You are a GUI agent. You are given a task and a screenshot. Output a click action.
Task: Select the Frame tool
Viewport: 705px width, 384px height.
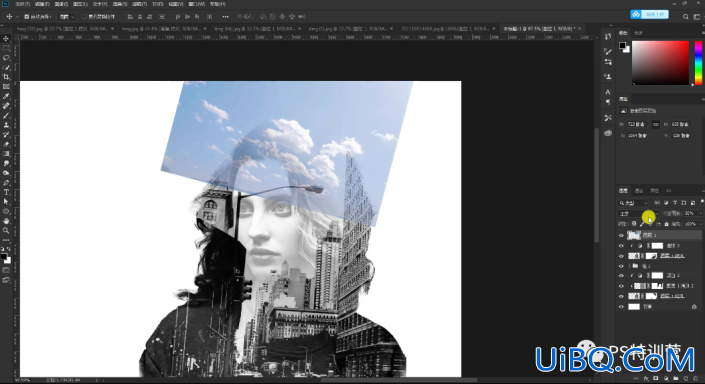6,86
